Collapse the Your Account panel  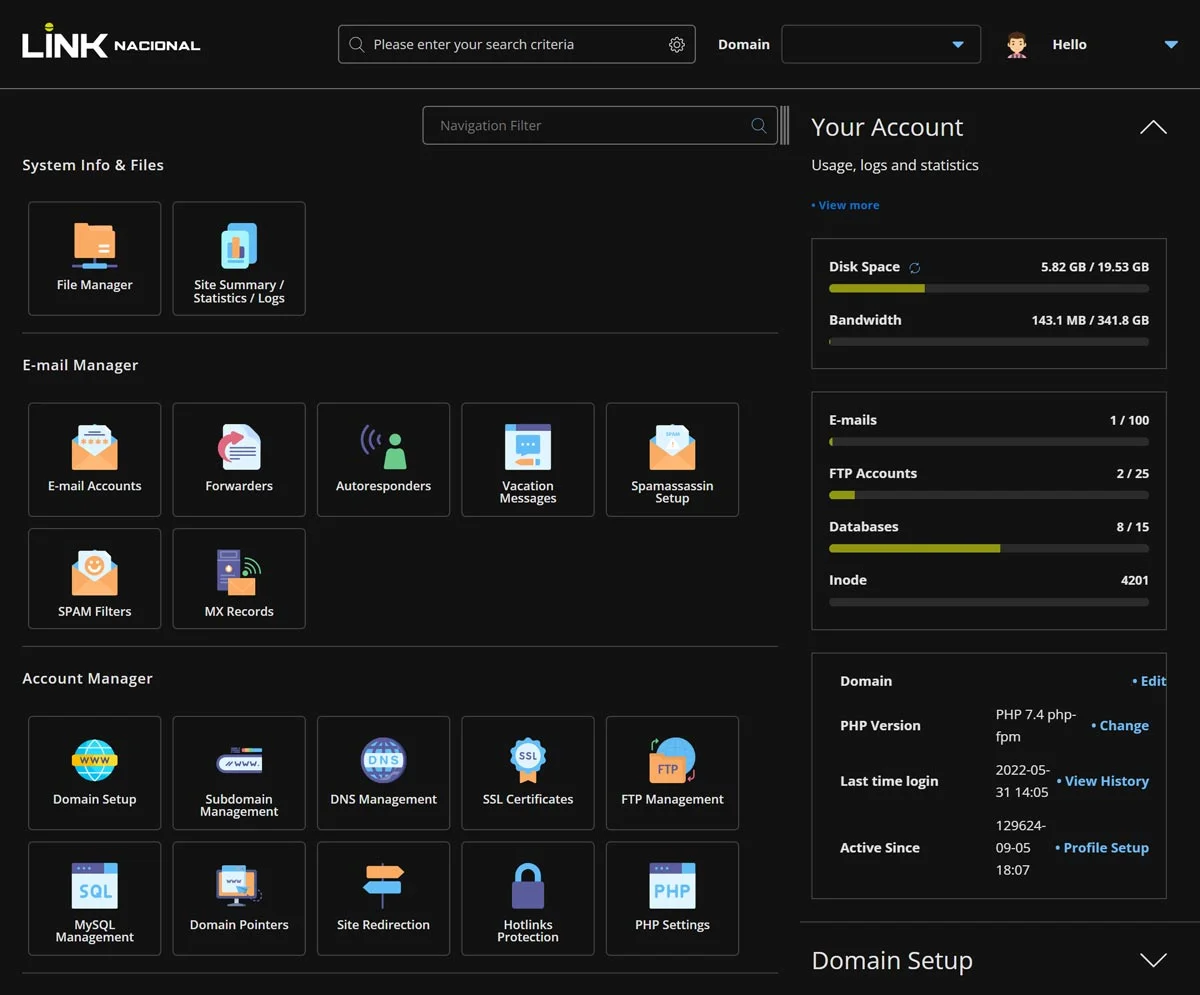pos(1153,127)
